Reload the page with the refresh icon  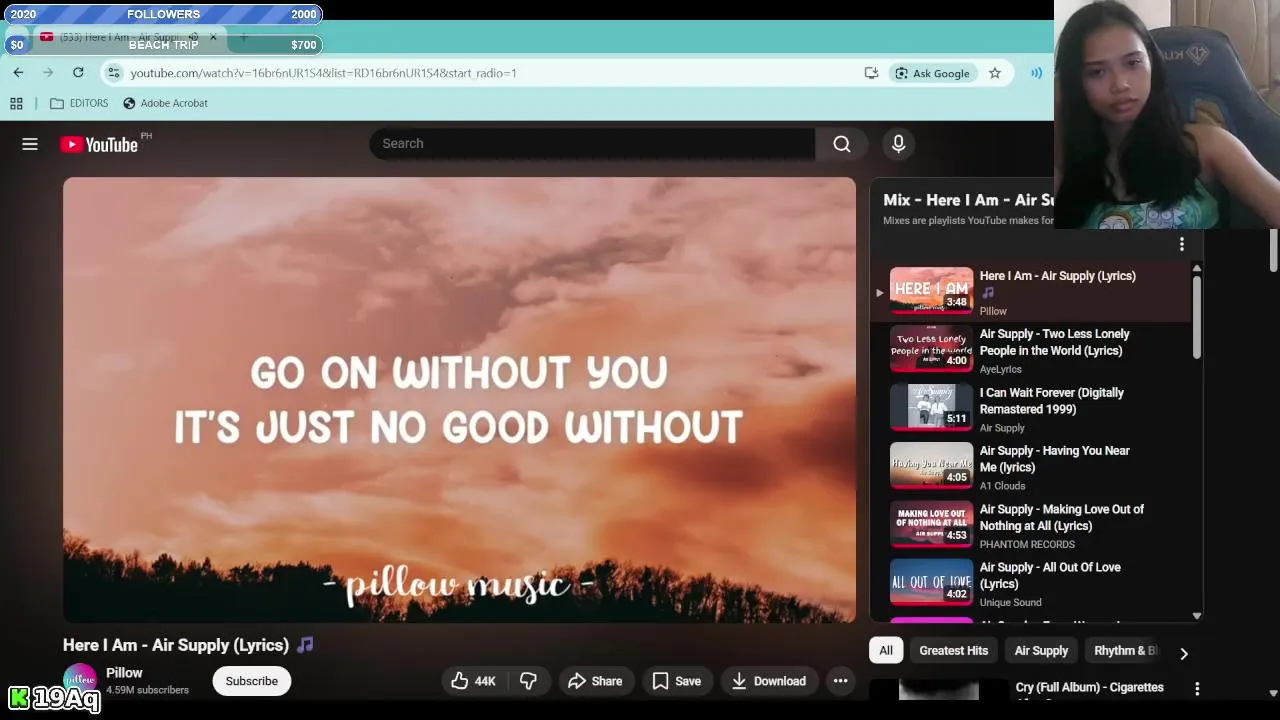pyautogui.click(x=78, y=73)
